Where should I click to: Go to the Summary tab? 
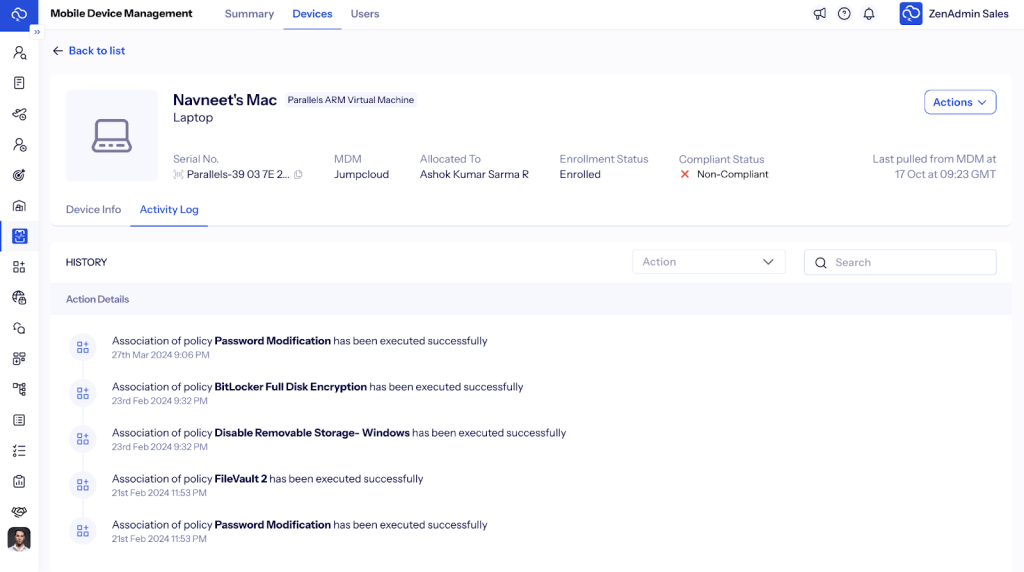tap(249, 14)
